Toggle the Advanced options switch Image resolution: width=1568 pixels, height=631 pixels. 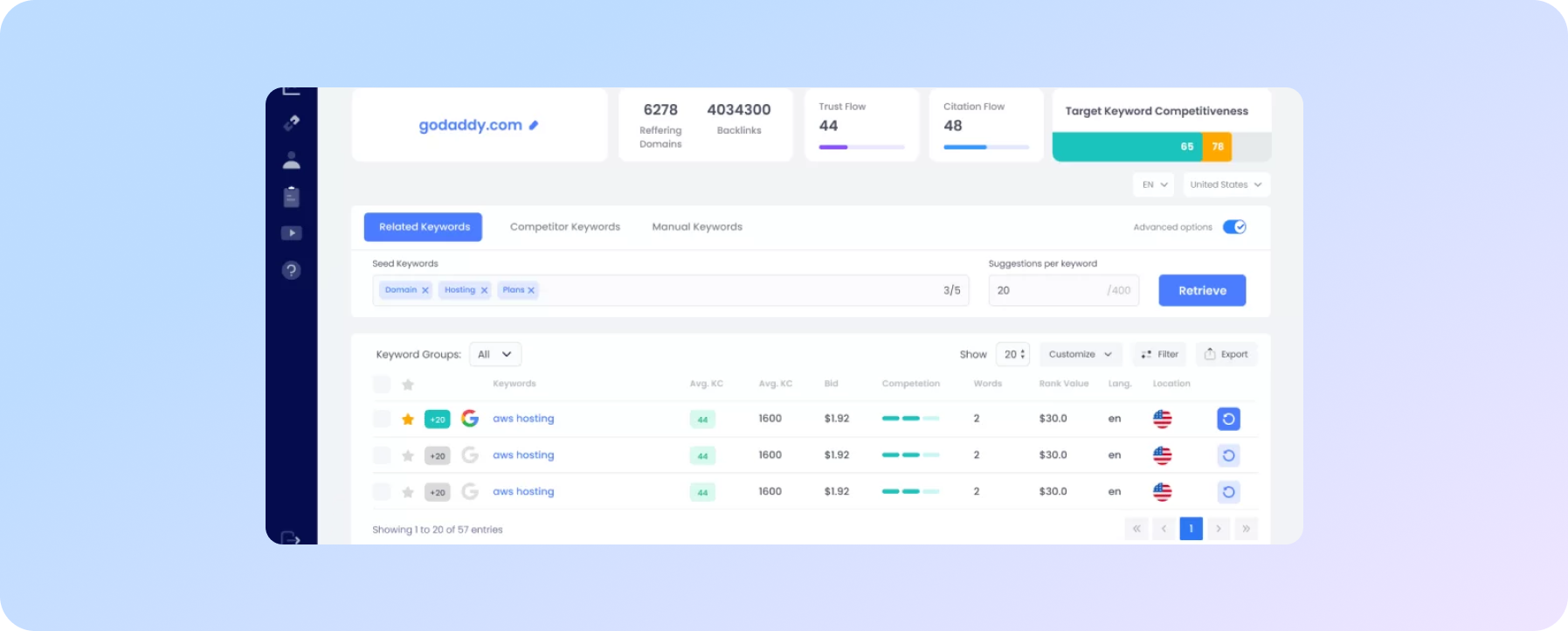(x=1233, y=227)
